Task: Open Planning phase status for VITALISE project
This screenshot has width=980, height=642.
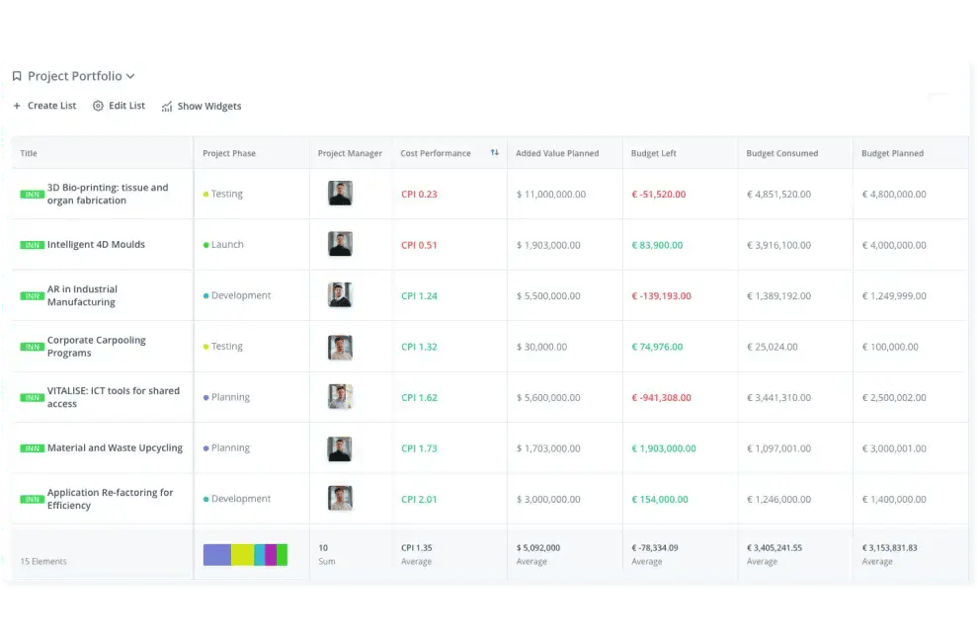Action: tap(229, 397)
